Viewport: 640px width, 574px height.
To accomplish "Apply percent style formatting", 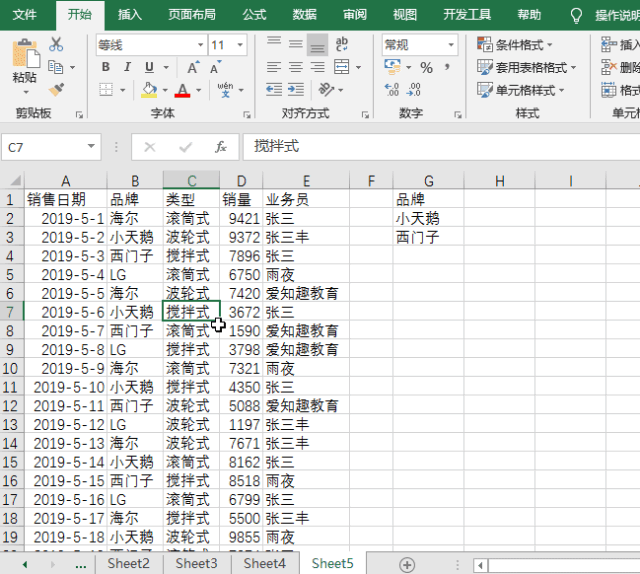I will tap(427, 67).
